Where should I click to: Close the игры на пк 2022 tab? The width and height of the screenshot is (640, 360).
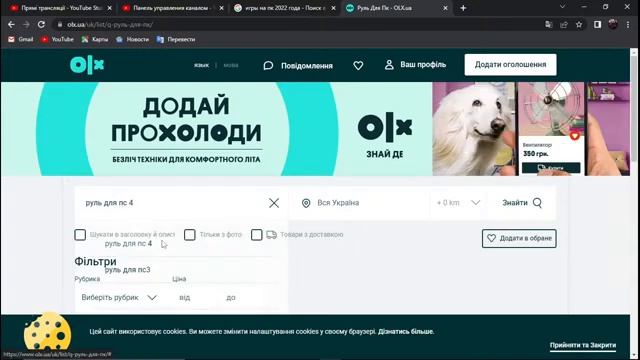pos(333,8)
